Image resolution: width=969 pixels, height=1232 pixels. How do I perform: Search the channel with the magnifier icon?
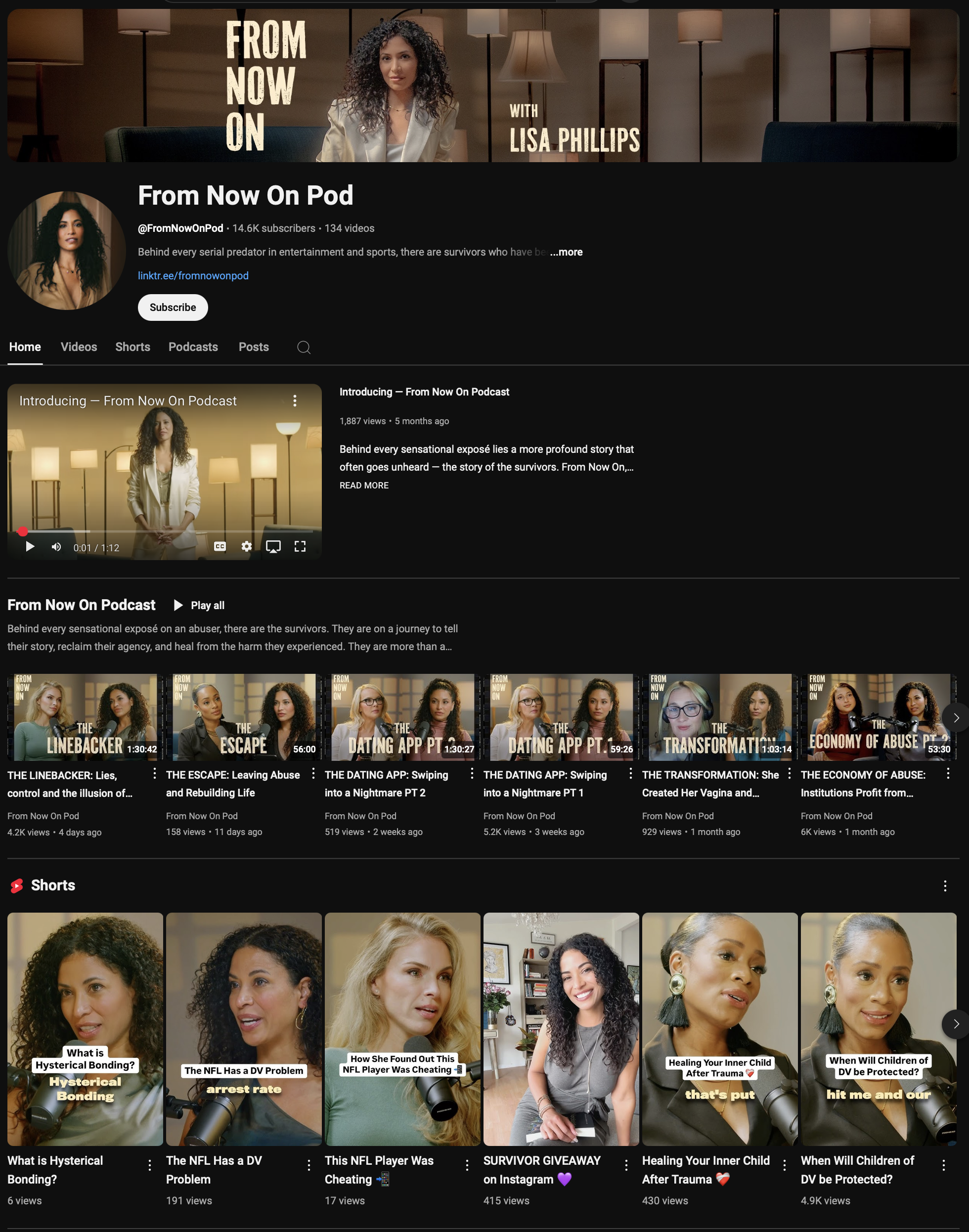point(304,347)
